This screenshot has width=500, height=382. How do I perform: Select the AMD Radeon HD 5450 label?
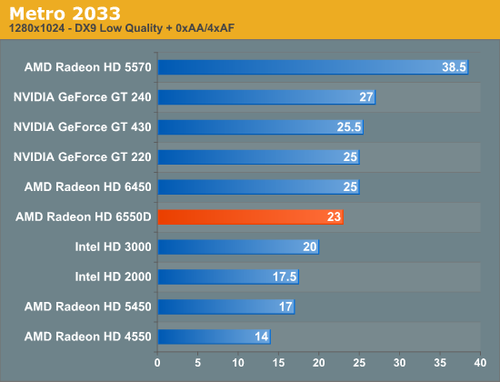pyautogui.click(x=88, y=307)
